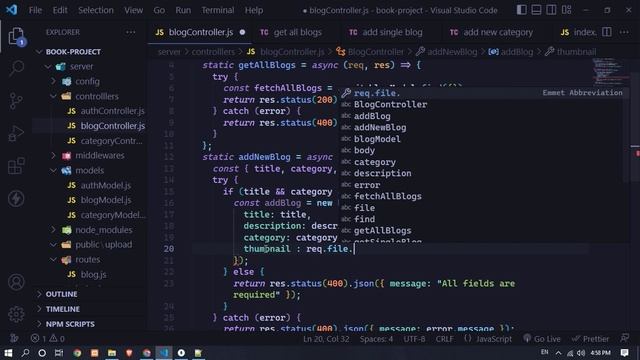Open the Run menu
The height and width of the screenshot is (360, 640).
tap(183, 10)
